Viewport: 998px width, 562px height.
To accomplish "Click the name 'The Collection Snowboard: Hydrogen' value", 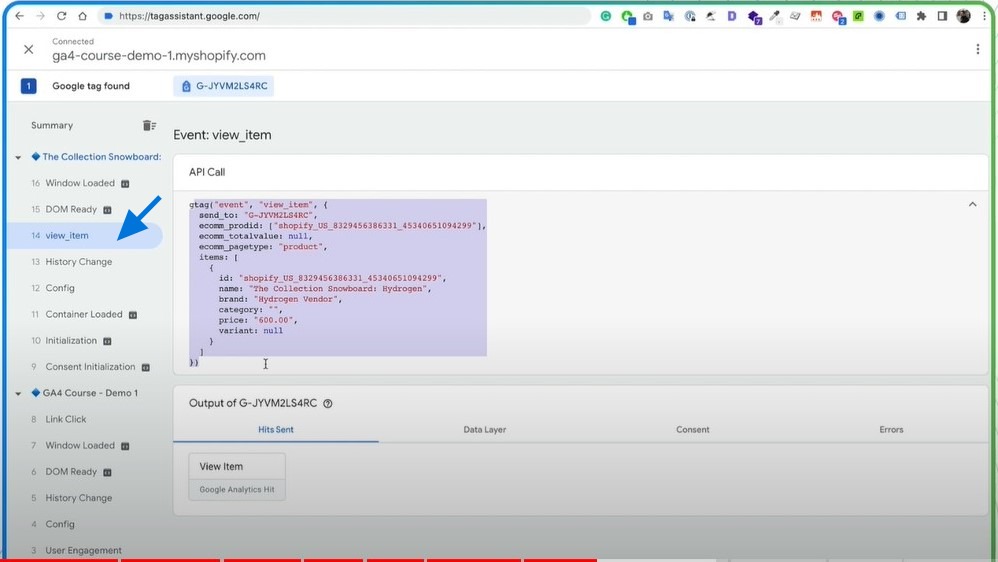I will click(x=338, y=288).
